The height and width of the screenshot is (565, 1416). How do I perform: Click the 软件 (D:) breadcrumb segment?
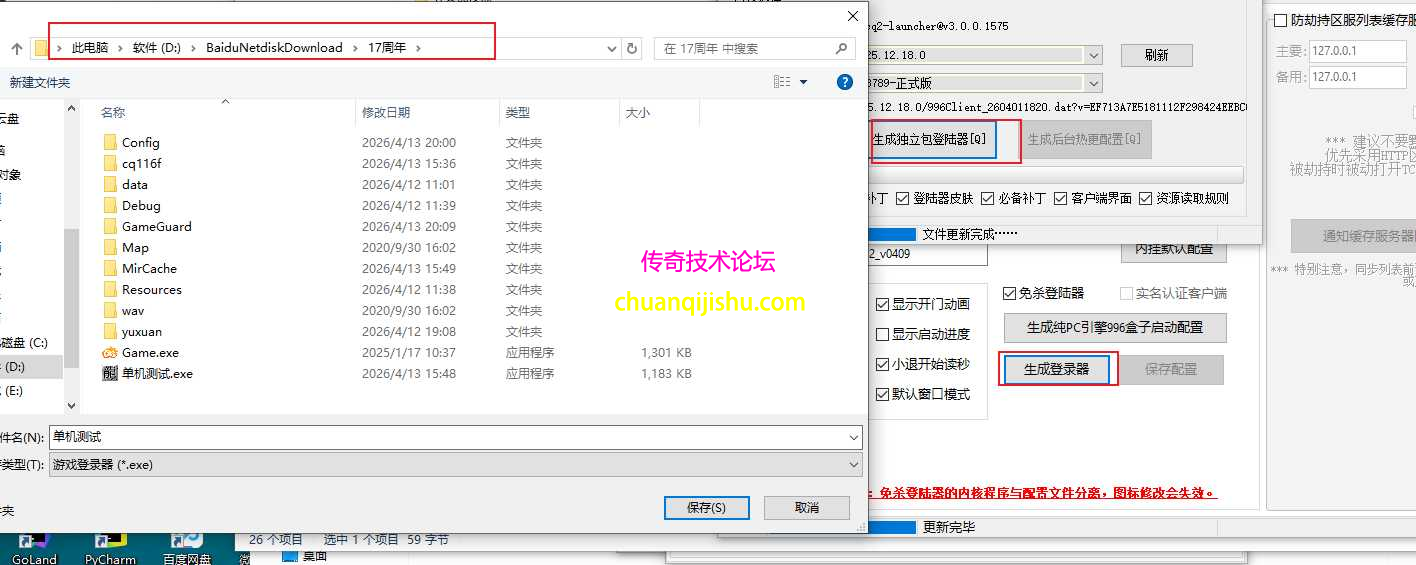coord(157,48)
